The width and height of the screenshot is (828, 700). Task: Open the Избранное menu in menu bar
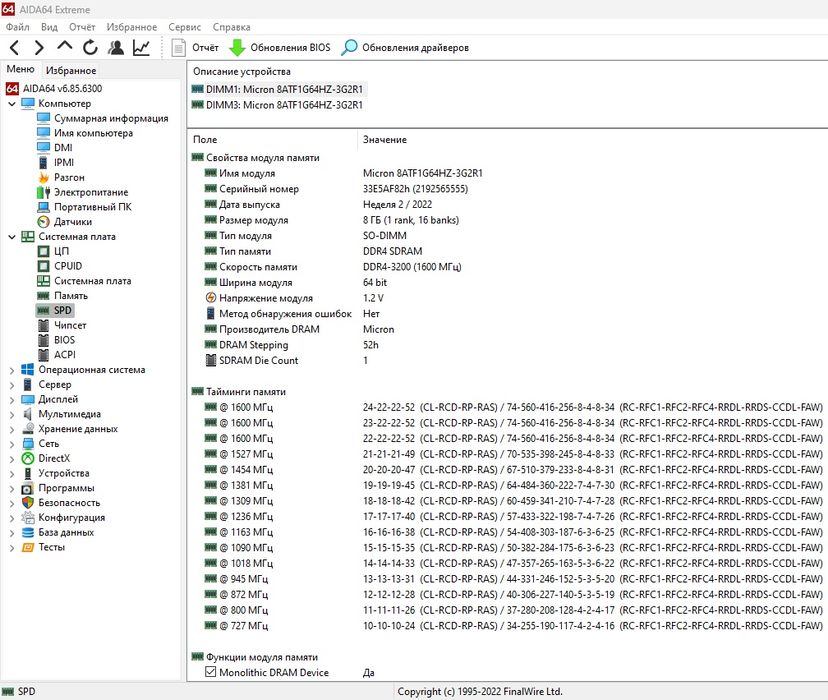pos(131,27)
